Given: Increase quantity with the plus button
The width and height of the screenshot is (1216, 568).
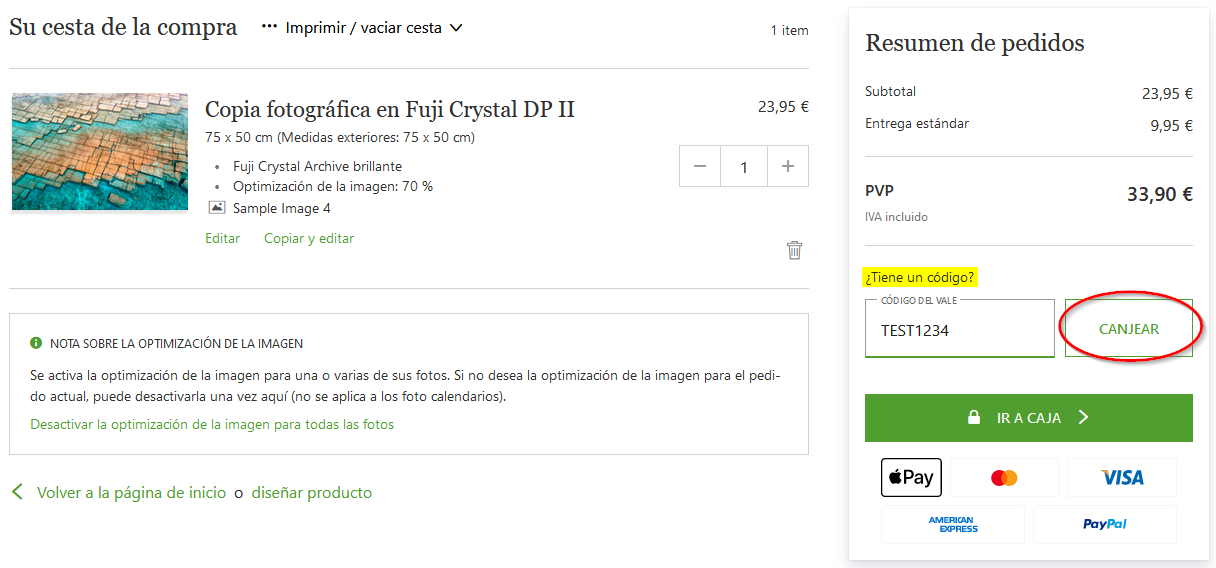Looking at the screenshot, I should coord(788,166).
